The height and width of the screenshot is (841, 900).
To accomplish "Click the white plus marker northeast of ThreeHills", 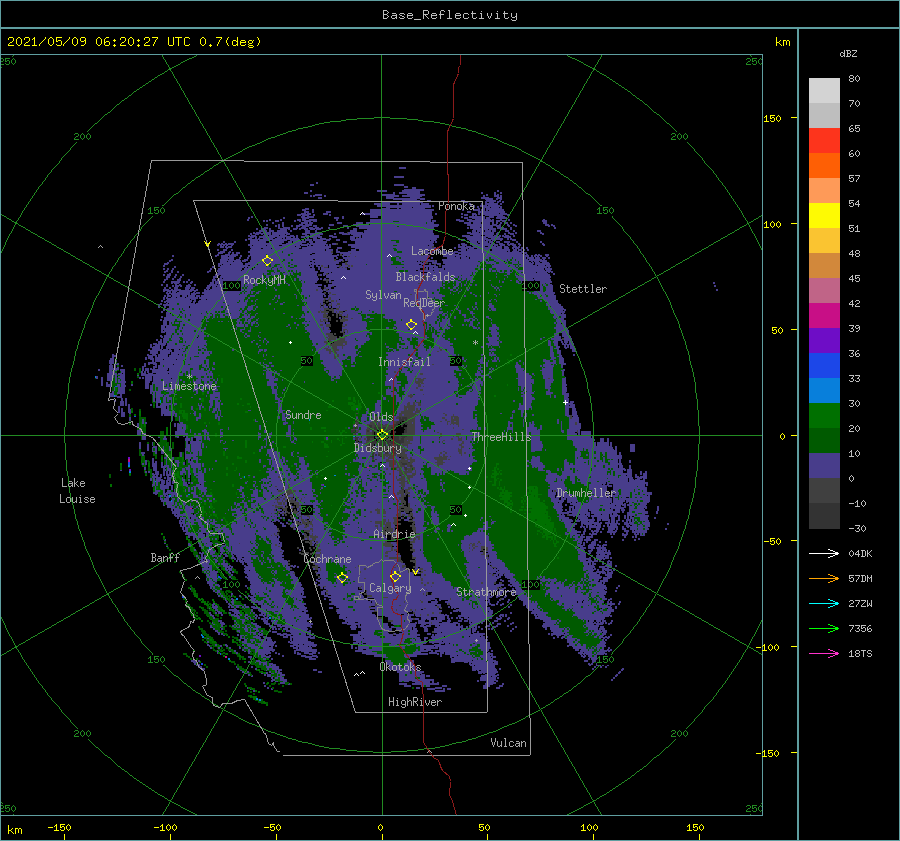I will tap(565, 402).
